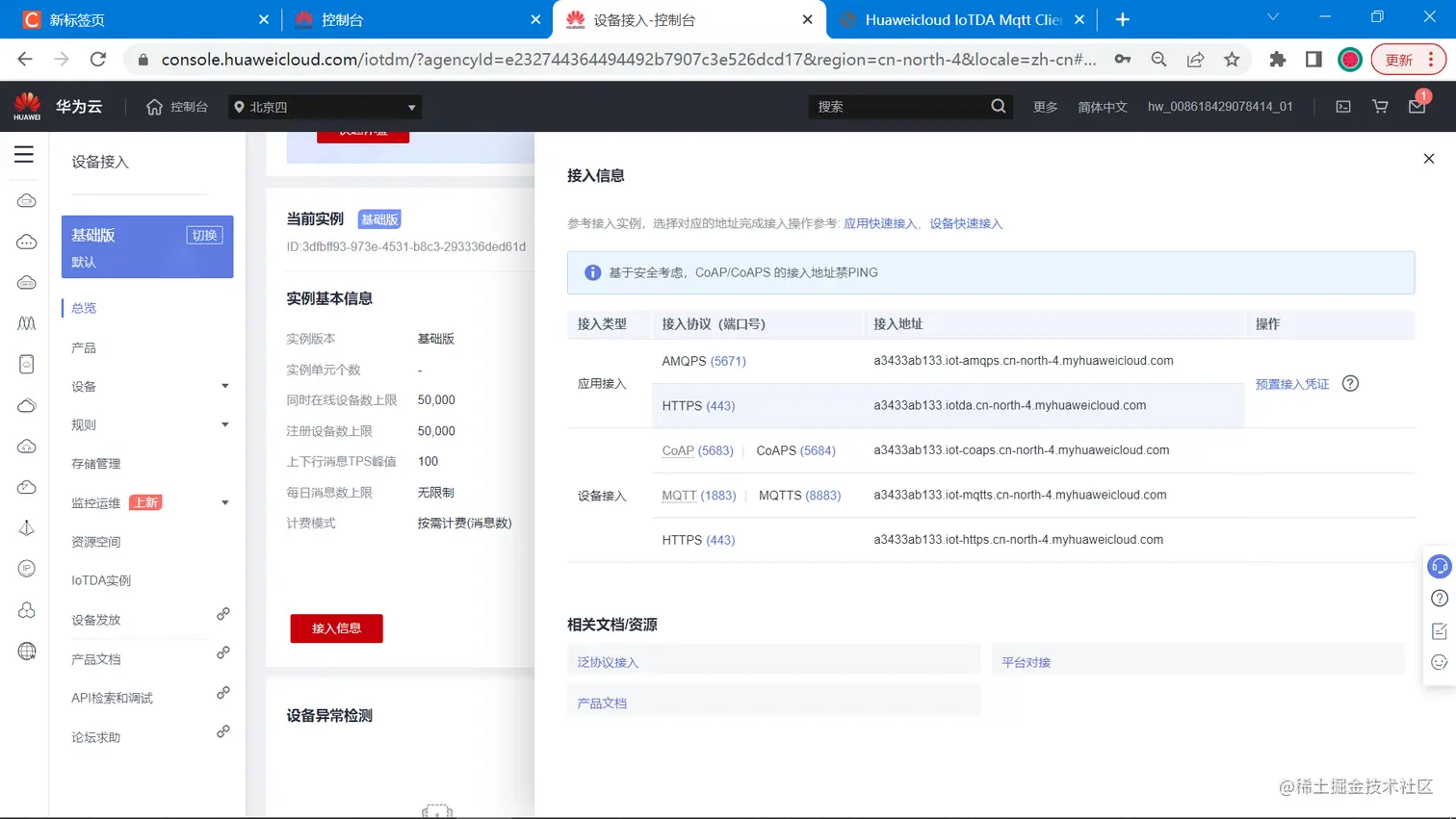Viewport: 1456px width, 819px height.
Task: Click the 预置接入凭证 link
Action: click(1292, 384)
